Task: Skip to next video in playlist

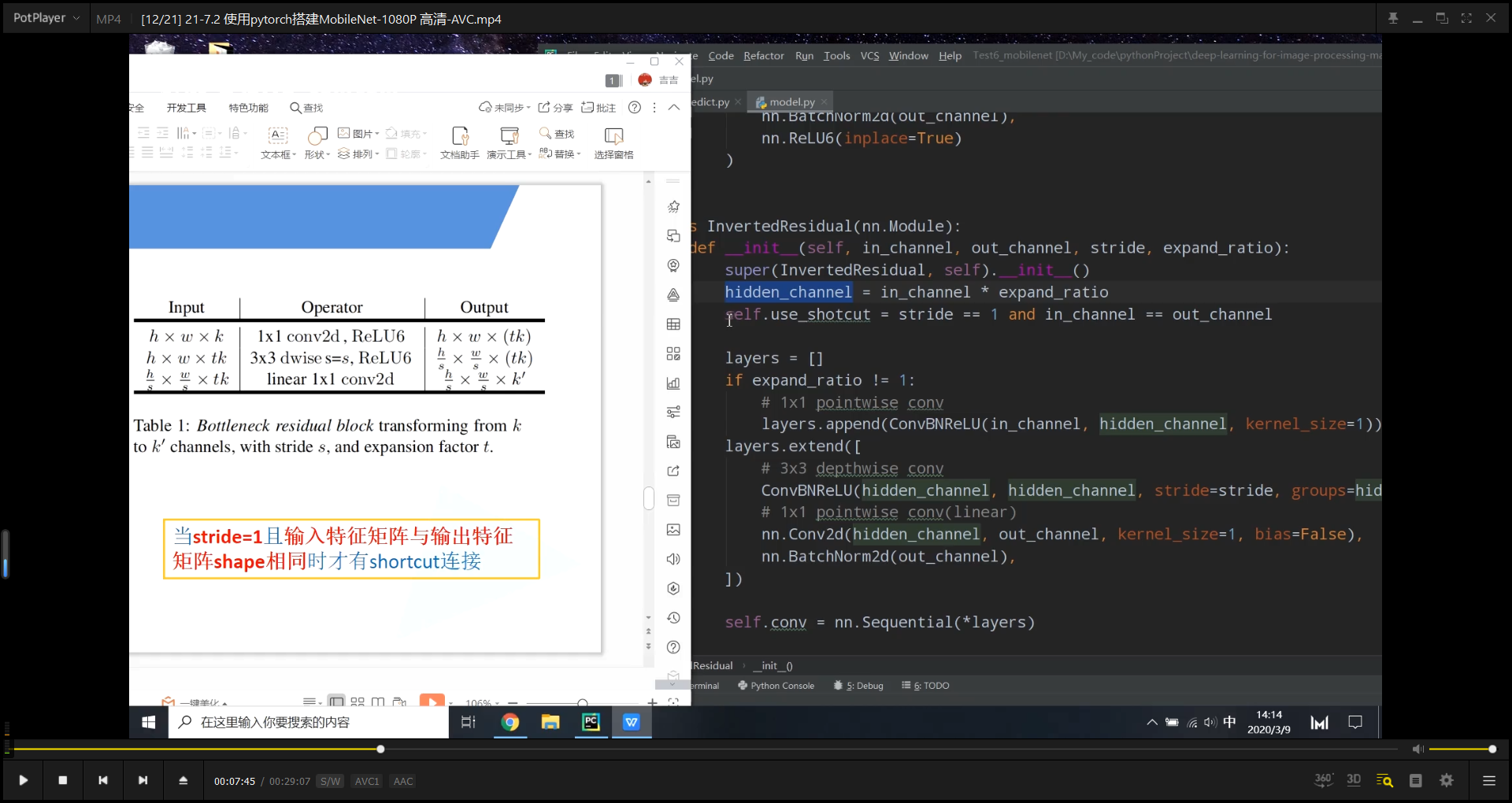Action: pyautogui.click(x=143, y=780)
